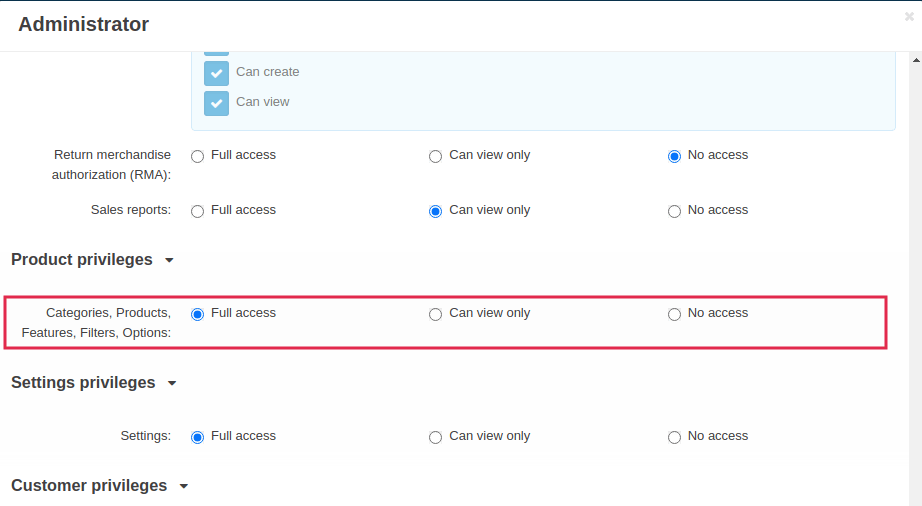
Task: Select Can view only for RMA
Action: [435, 156]
